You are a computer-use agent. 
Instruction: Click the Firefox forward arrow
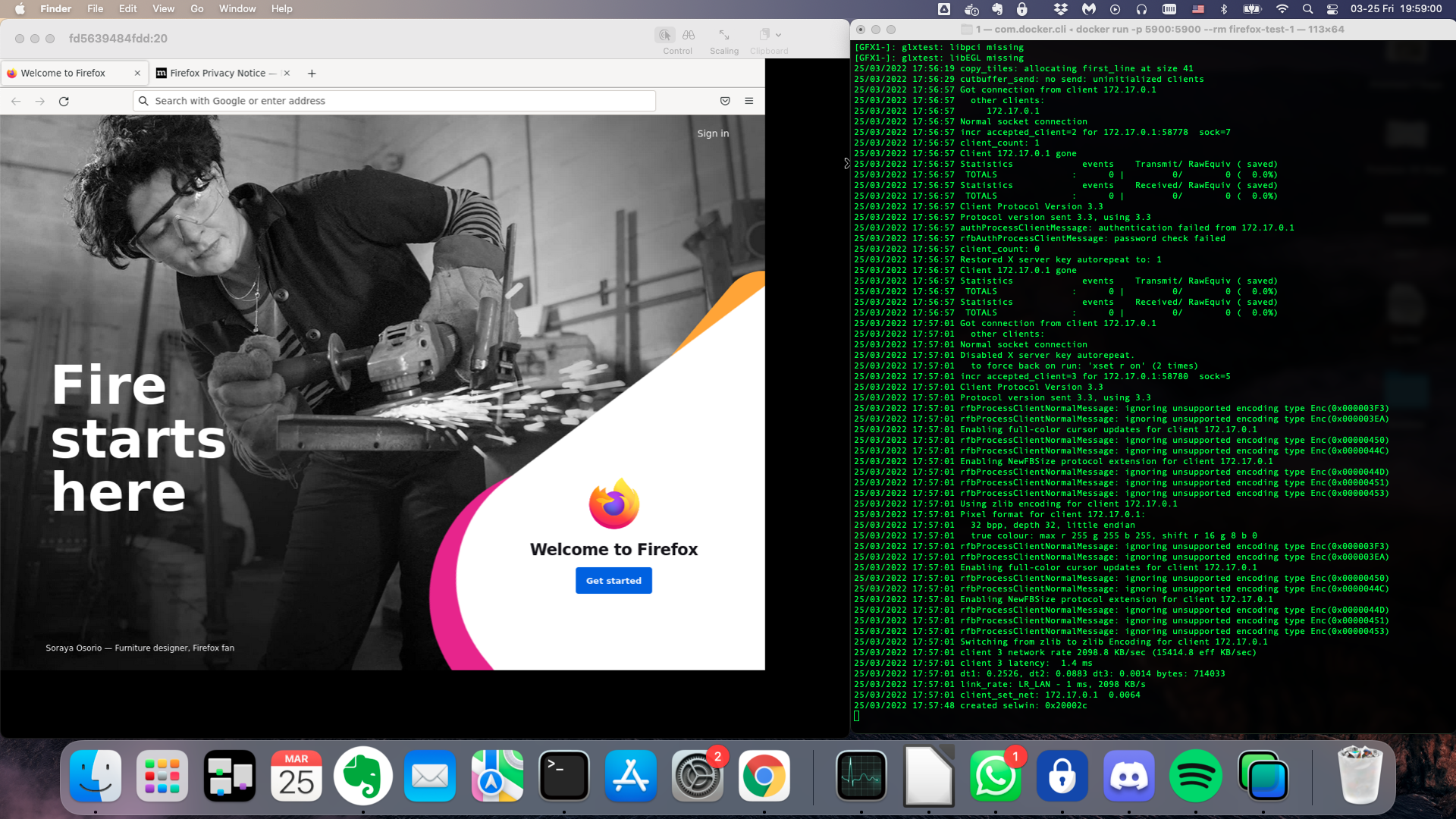click(40, 101)
